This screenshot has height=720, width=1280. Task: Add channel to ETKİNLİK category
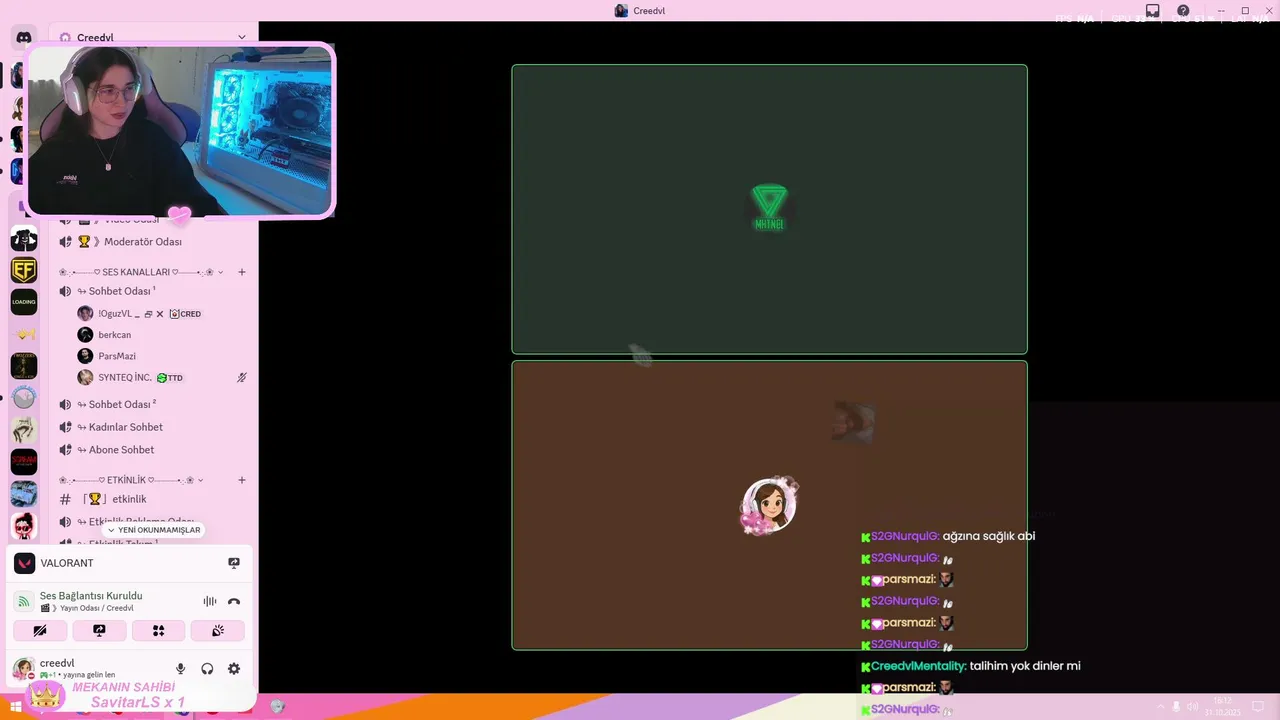(241, 480)
